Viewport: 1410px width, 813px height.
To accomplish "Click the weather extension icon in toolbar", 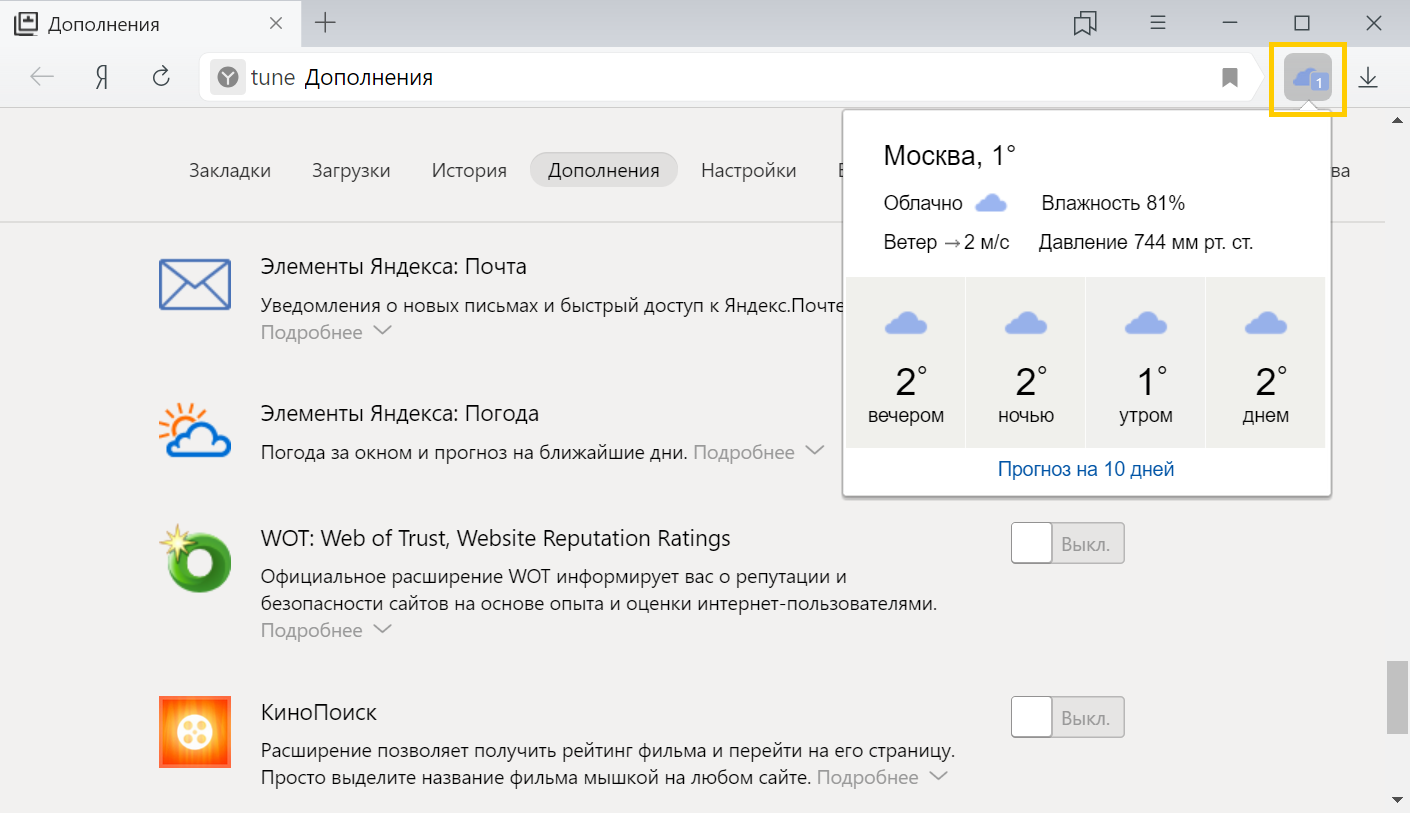I will [x=1307, y=78].
